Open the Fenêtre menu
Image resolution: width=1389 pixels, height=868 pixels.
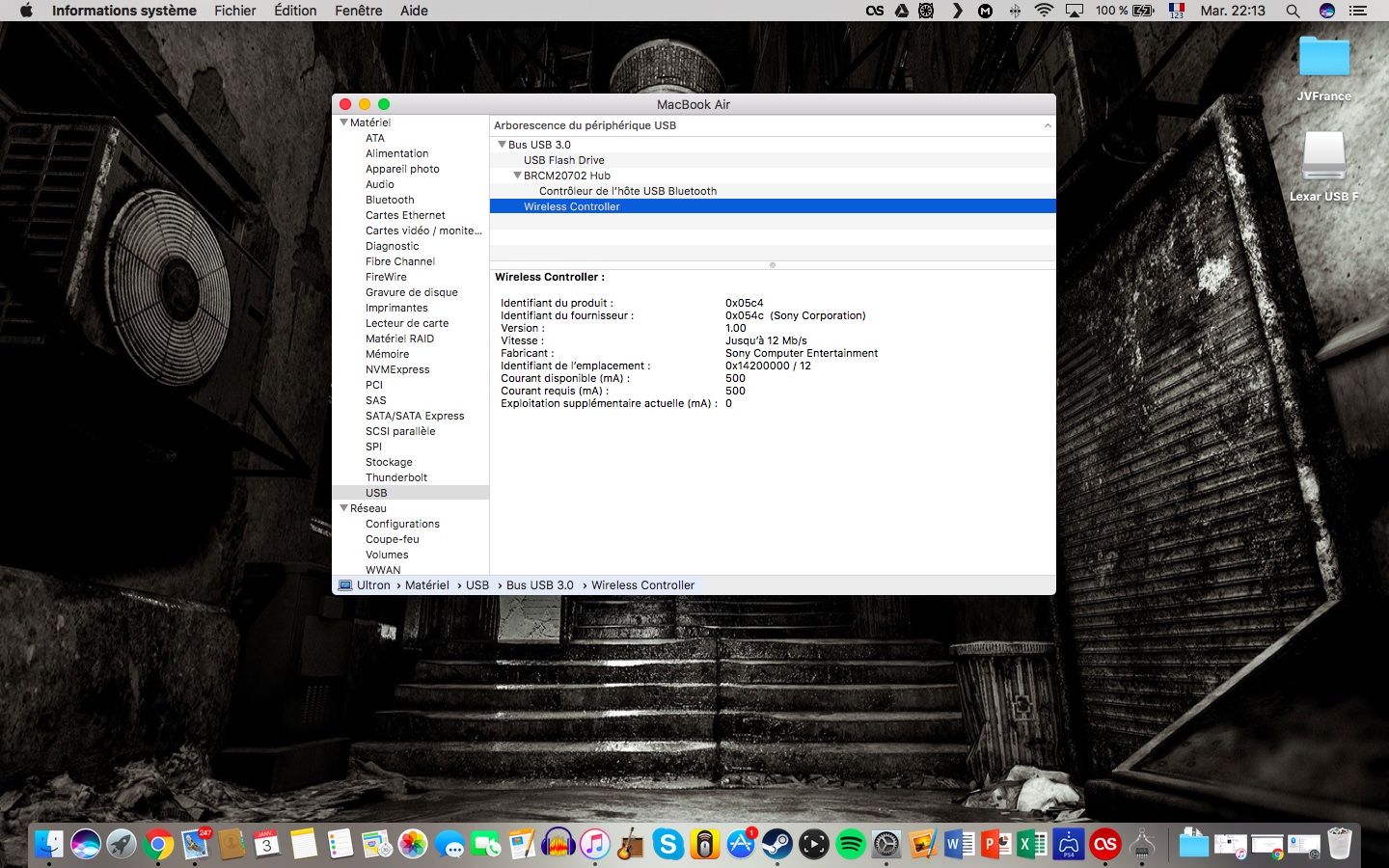[x=358, y=11]
